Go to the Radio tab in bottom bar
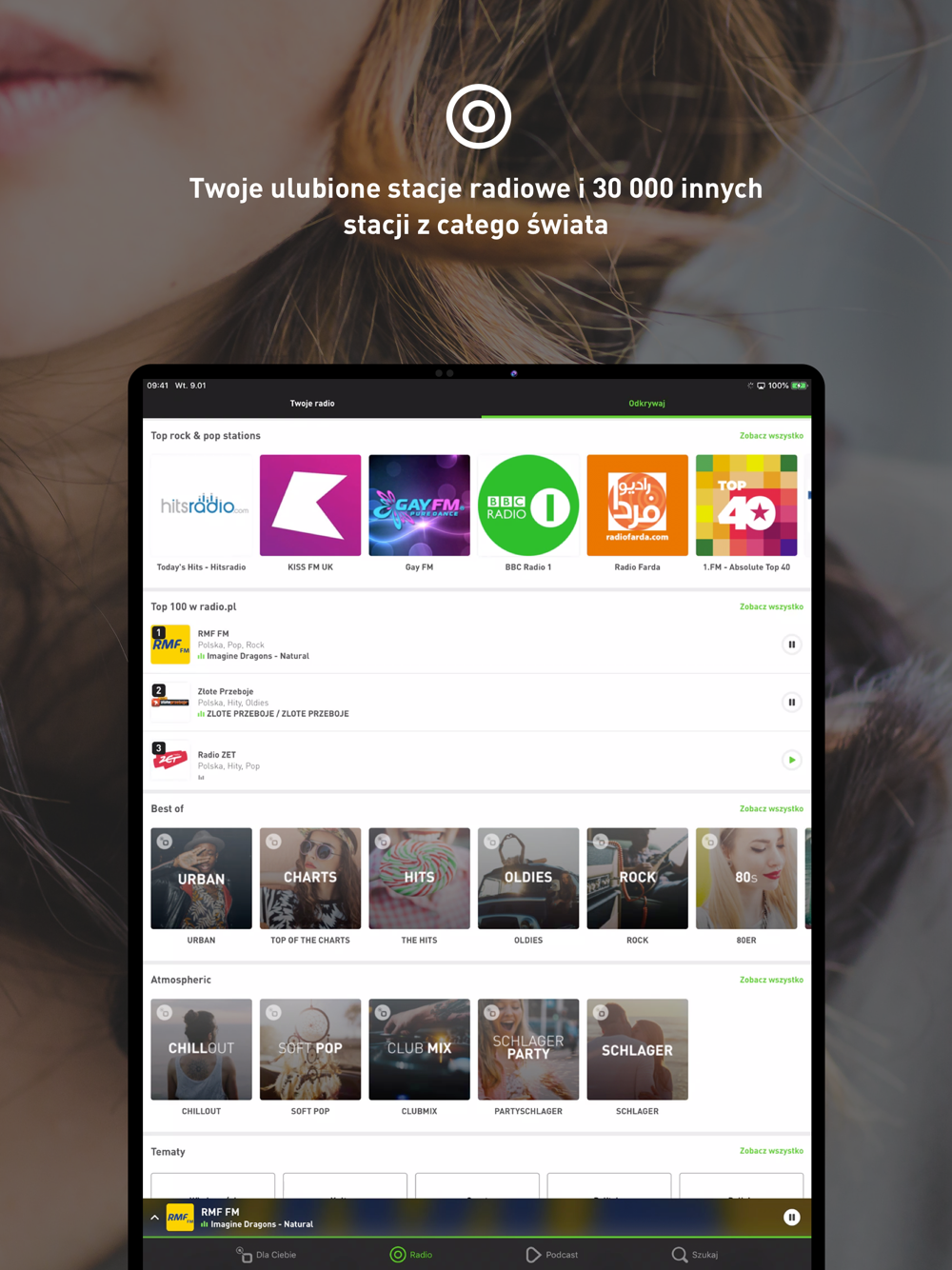The width and height of the screenshot is (952, 1270). [x=411, y=1255]
